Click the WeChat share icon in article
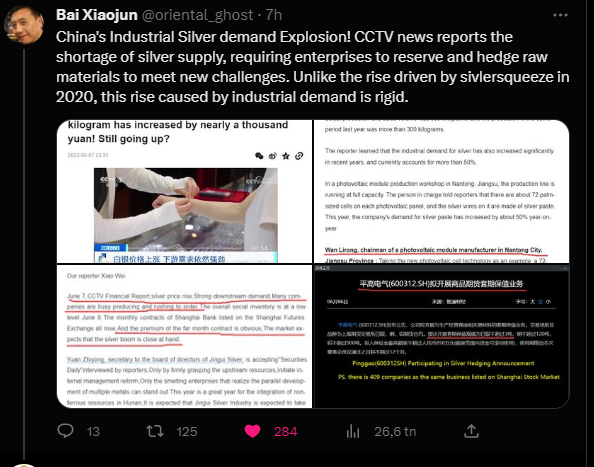Screen dimensions: 594x467 pos(259,156)
